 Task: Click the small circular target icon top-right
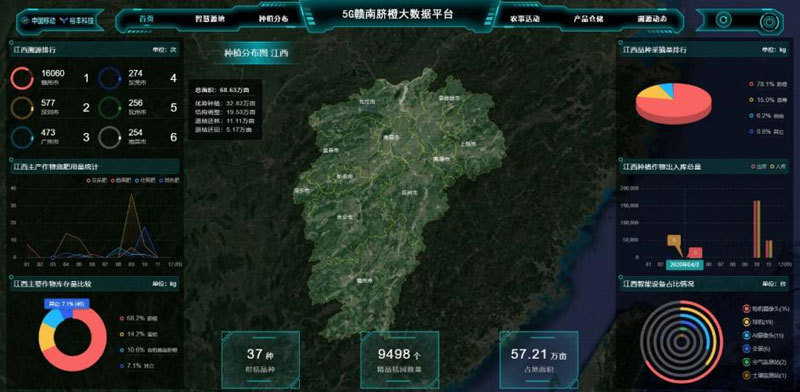[722, 20]
